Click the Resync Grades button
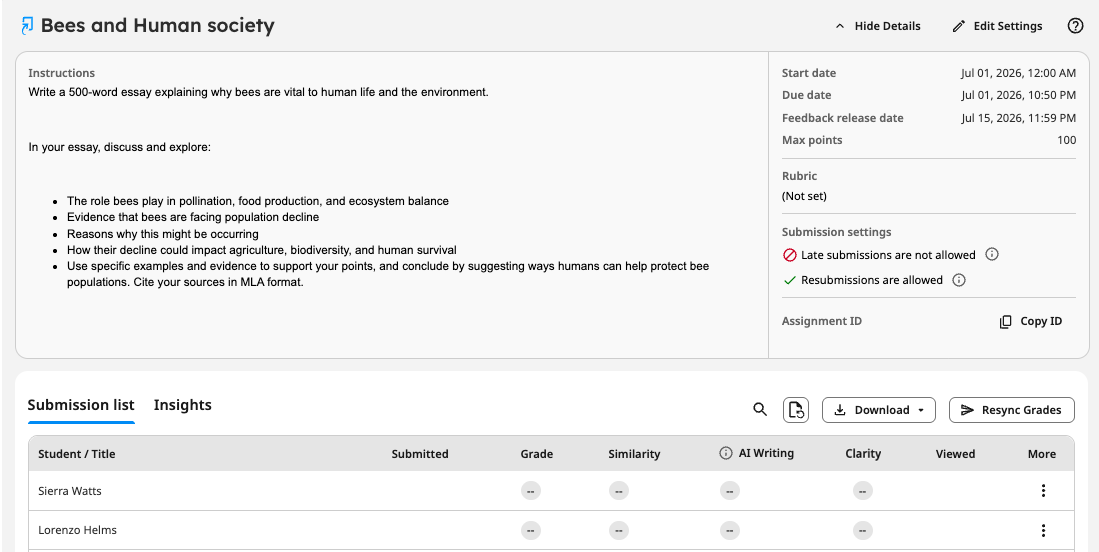This screenshot has width=1099, height=552. pos(1011,410)
